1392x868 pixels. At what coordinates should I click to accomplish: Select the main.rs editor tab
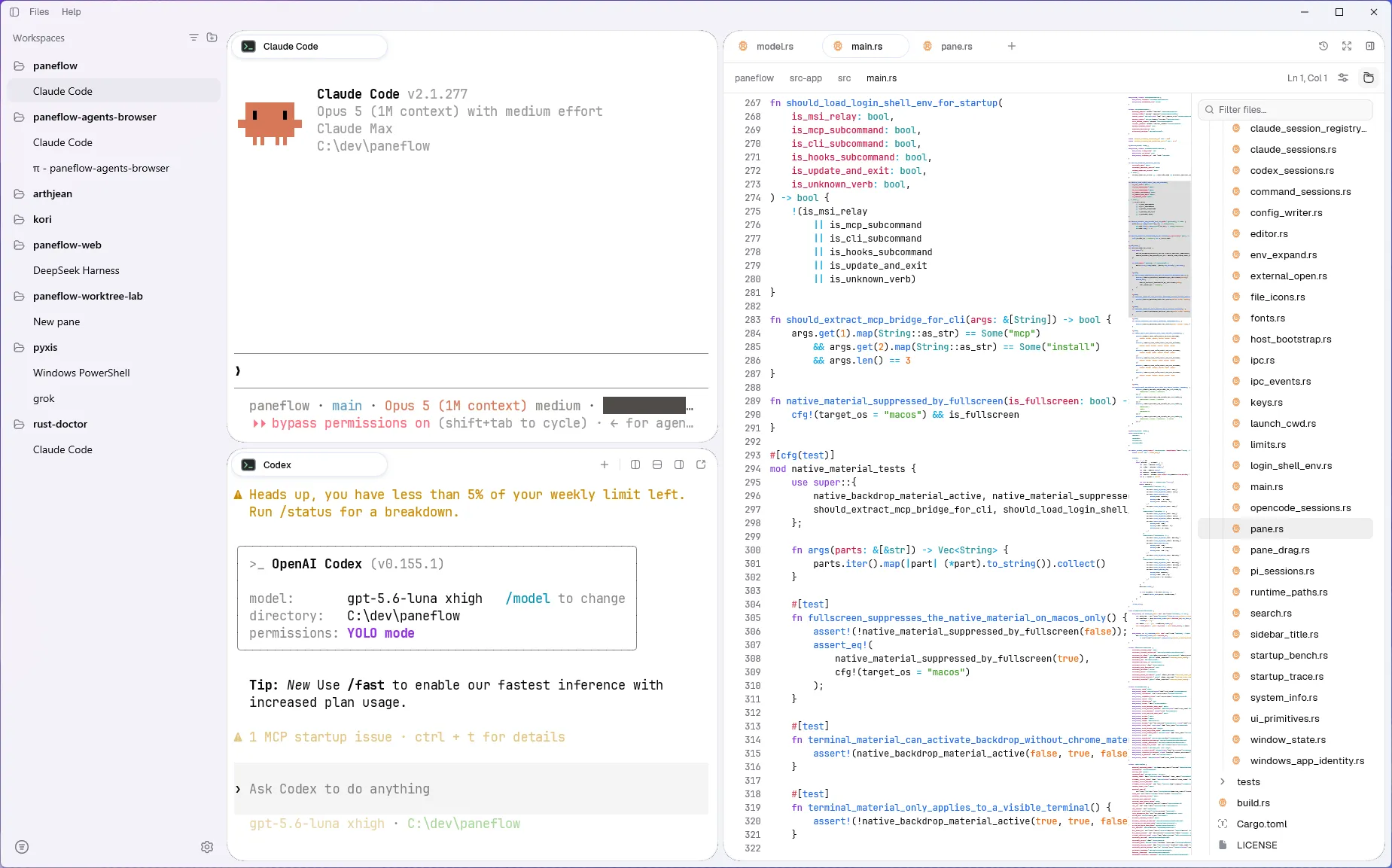(x=866, y=47)
